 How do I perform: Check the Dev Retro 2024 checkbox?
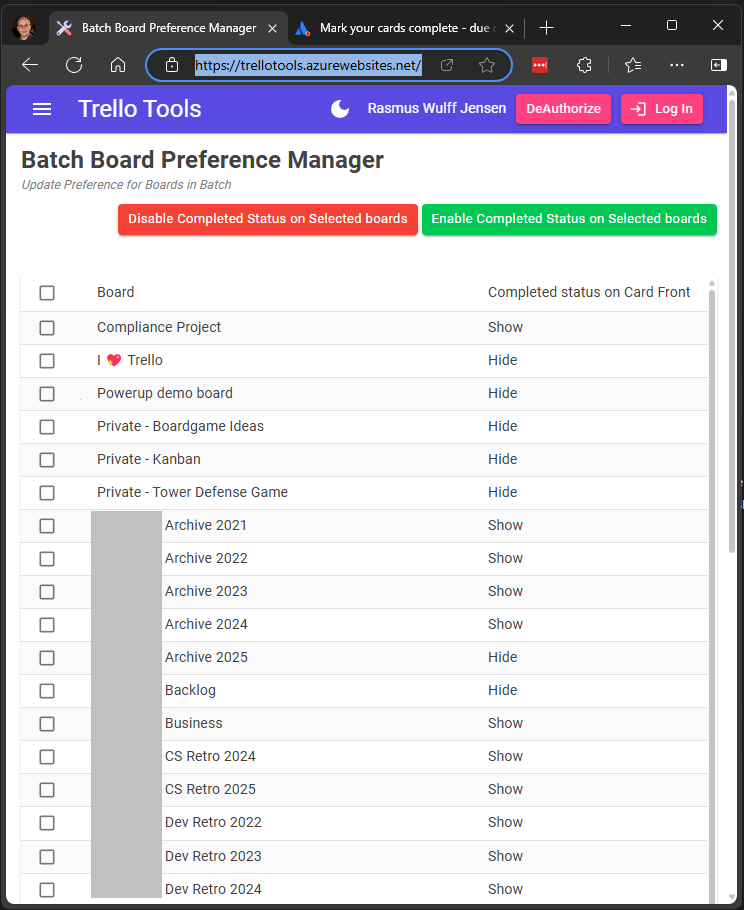click(47, 890)
